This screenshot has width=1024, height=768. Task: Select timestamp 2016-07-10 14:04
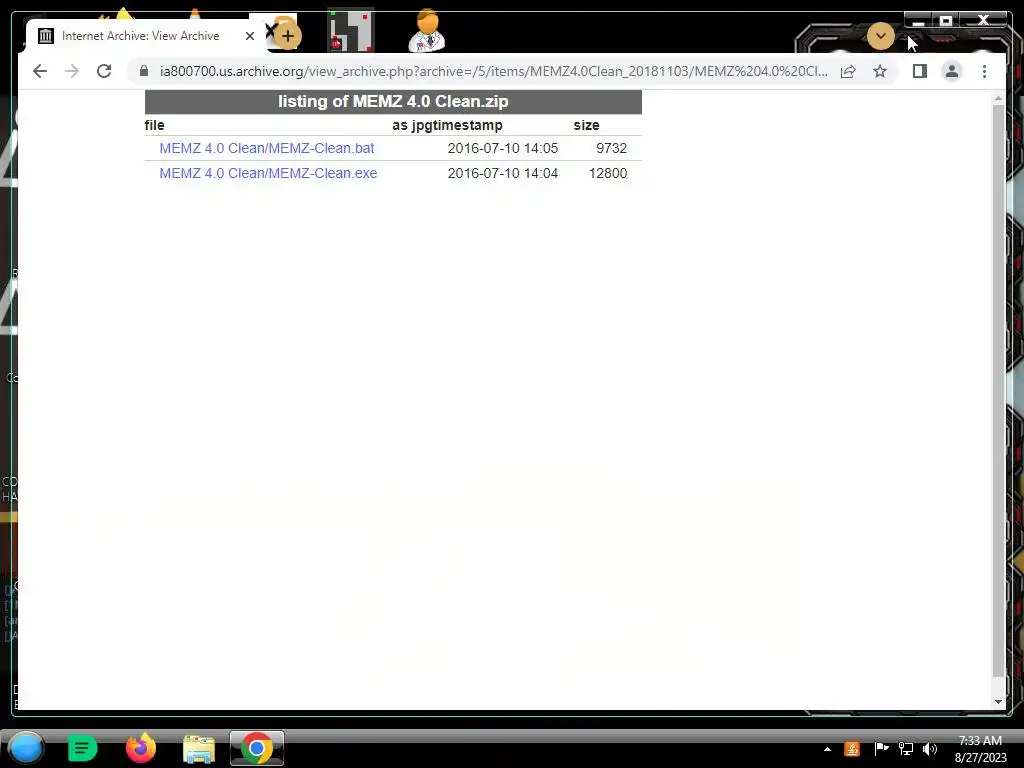pyautogui.click(x=502, y=173)
